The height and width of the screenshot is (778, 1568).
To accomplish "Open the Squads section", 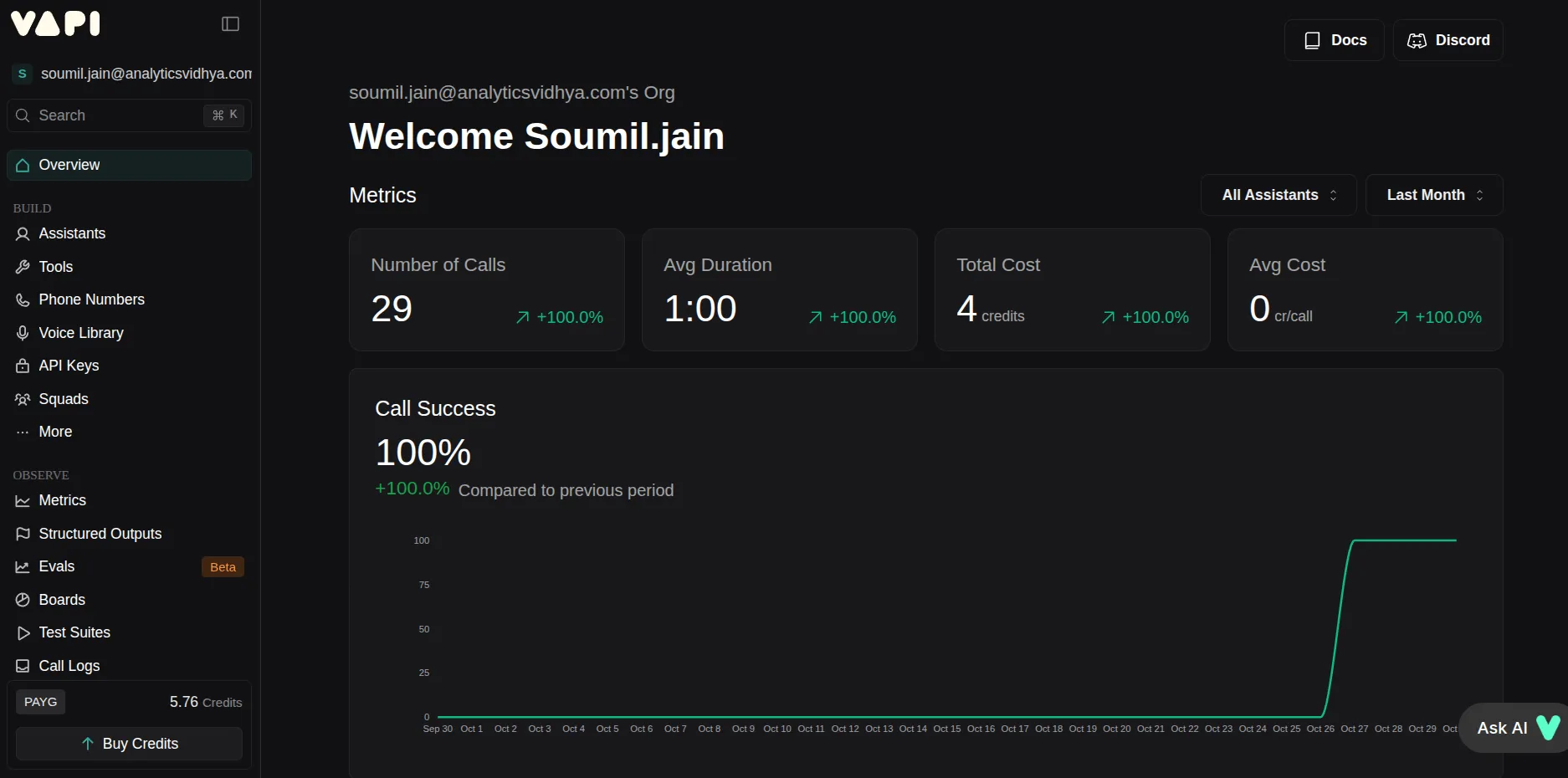I will click(64, 399).
